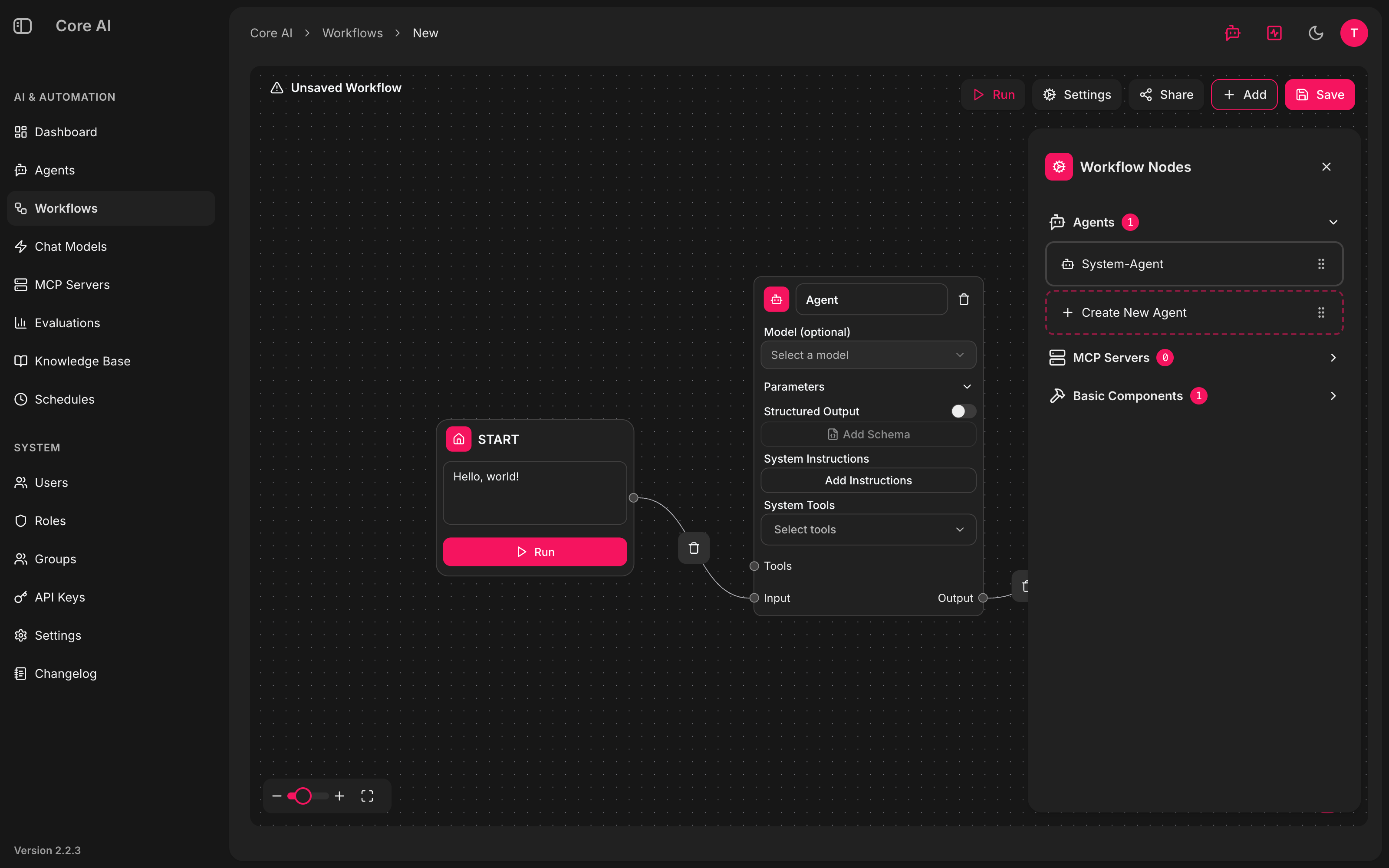Run from the START node button
Viewport: 1389px width, 868px height.
point(535,552)
